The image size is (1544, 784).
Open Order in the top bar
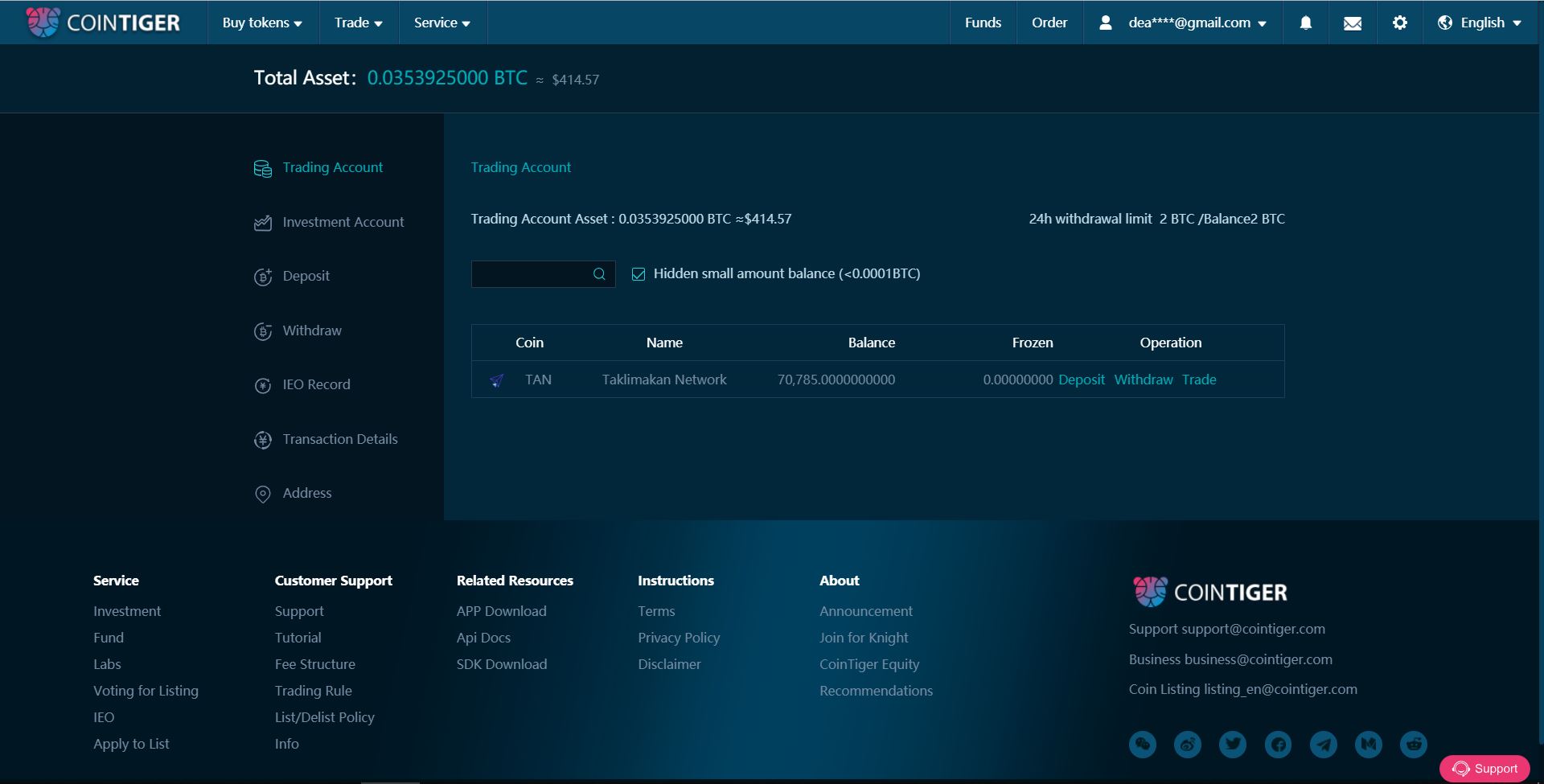(x=1049, y=23)
